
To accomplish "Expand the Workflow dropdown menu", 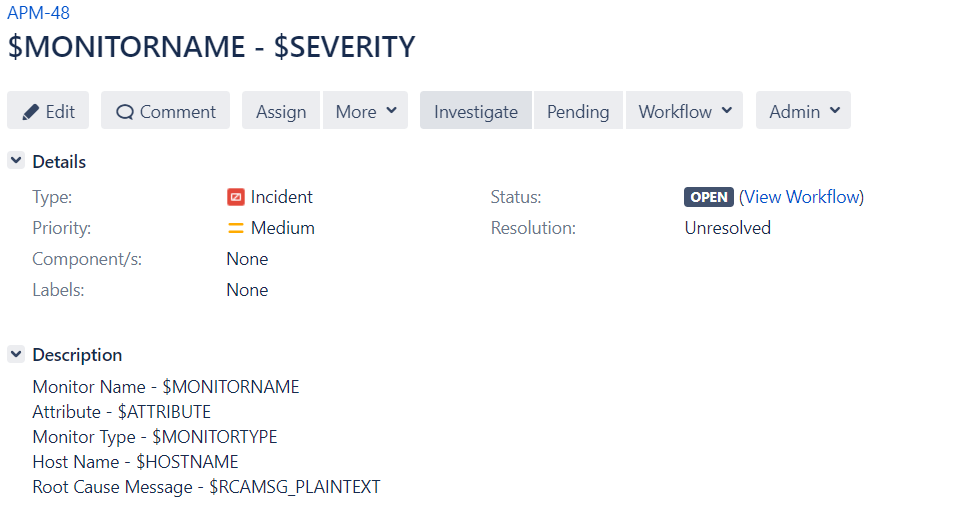I will (684, 111).
